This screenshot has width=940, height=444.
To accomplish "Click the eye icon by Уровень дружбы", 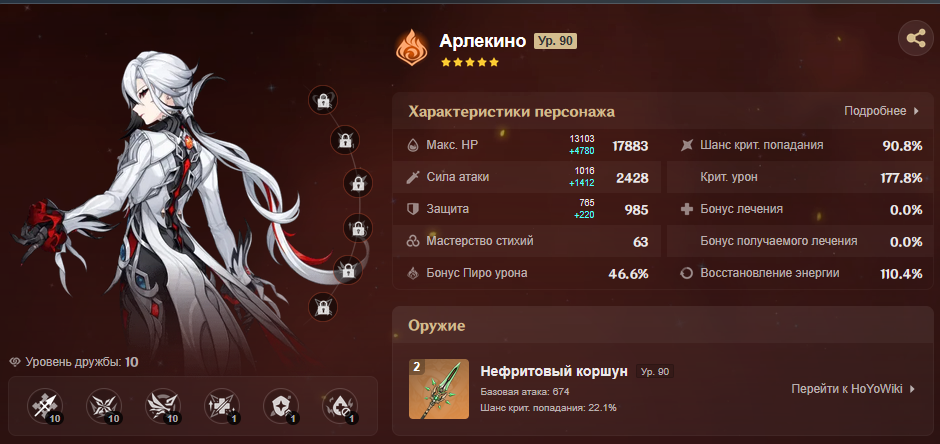I will (x=16, y=362).
